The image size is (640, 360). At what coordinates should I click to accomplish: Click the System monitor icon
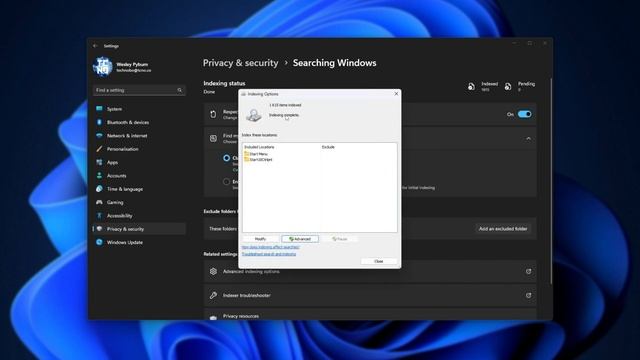(x=99, y=109)
